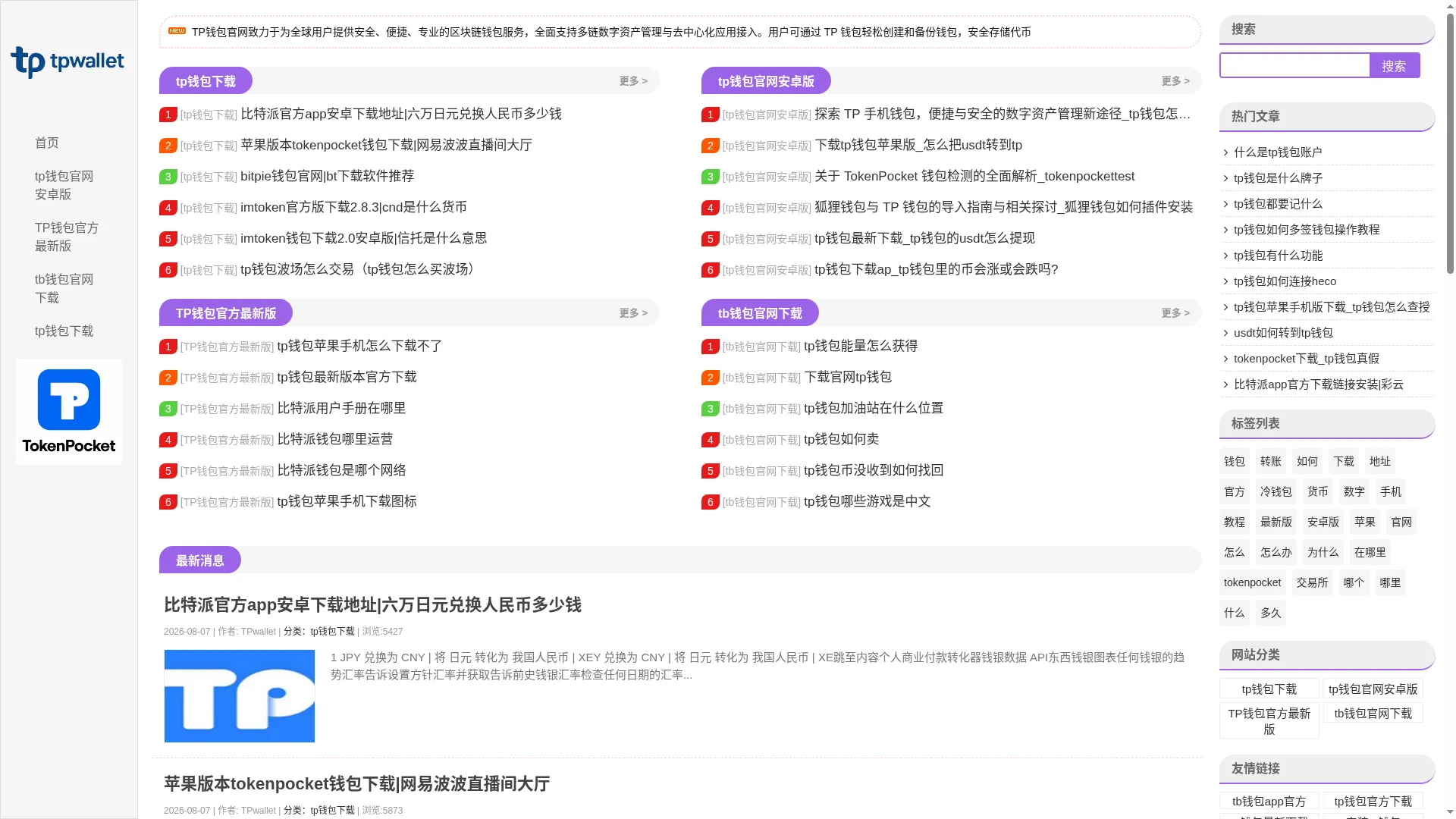Expand 更多 for tp钱包官网安卓版 section

[x=1175, y=81]
